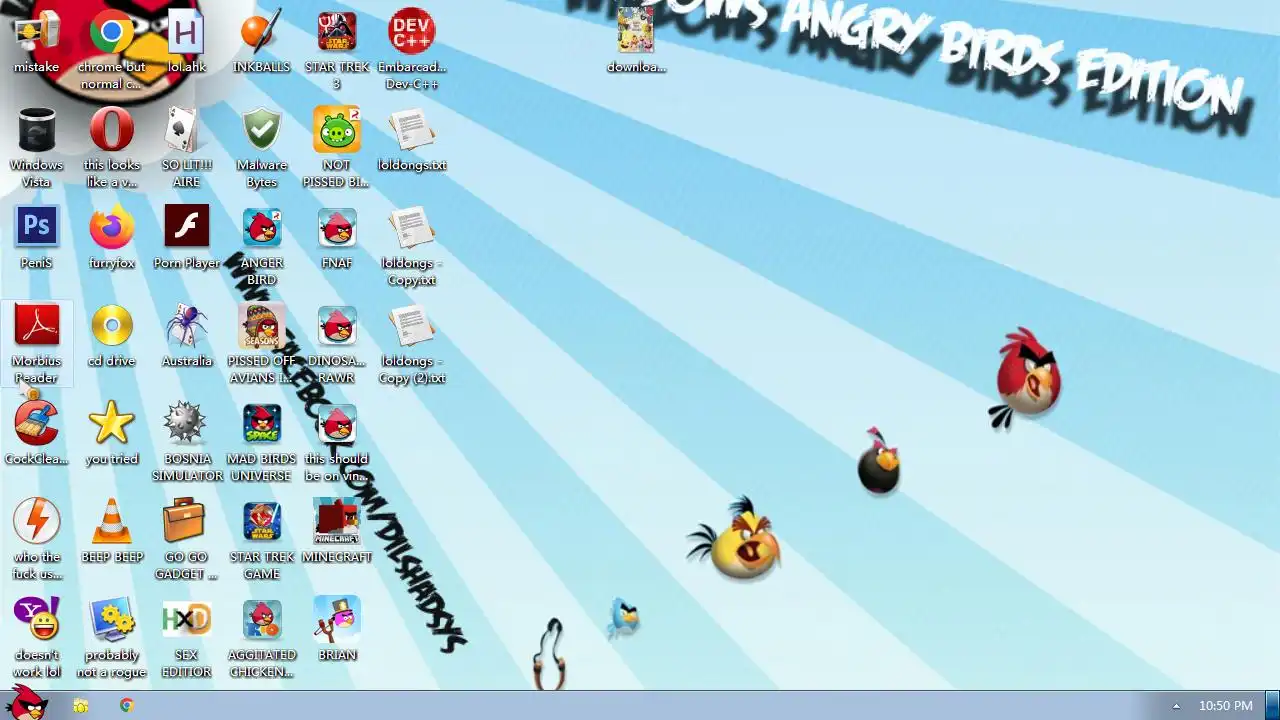Select 'loldongs - Copy.txt' file
Screen dimensions: 1280x720
point(412,246)
